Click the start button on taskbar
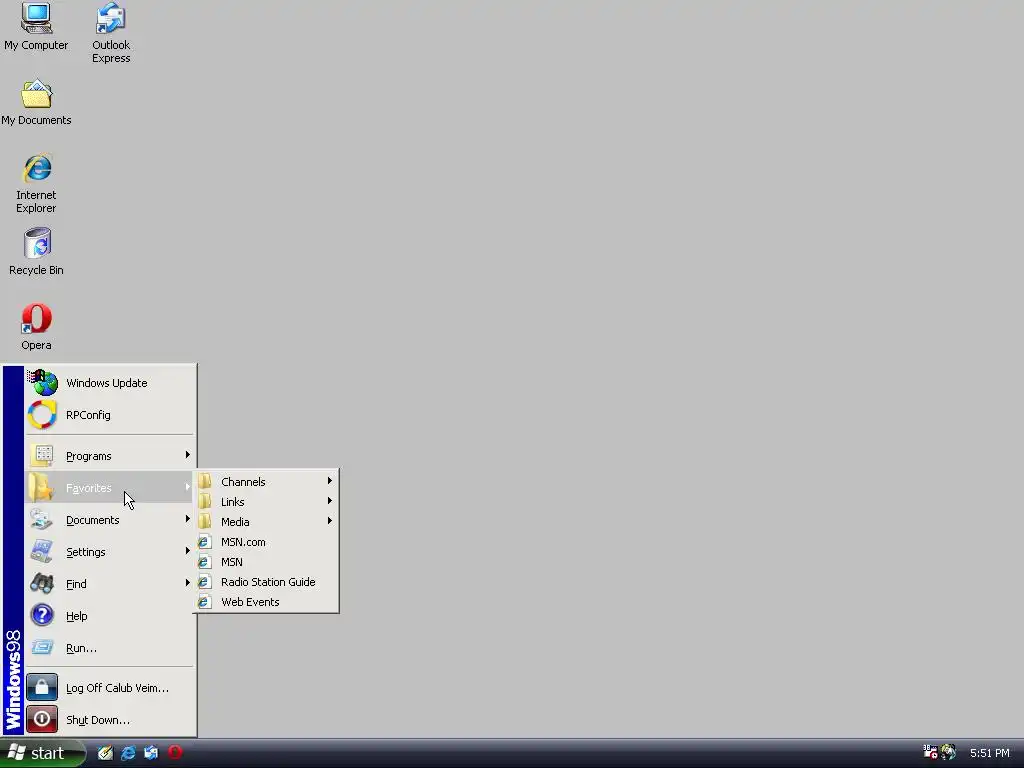The image size is (1024, 768). click(42, 753)
